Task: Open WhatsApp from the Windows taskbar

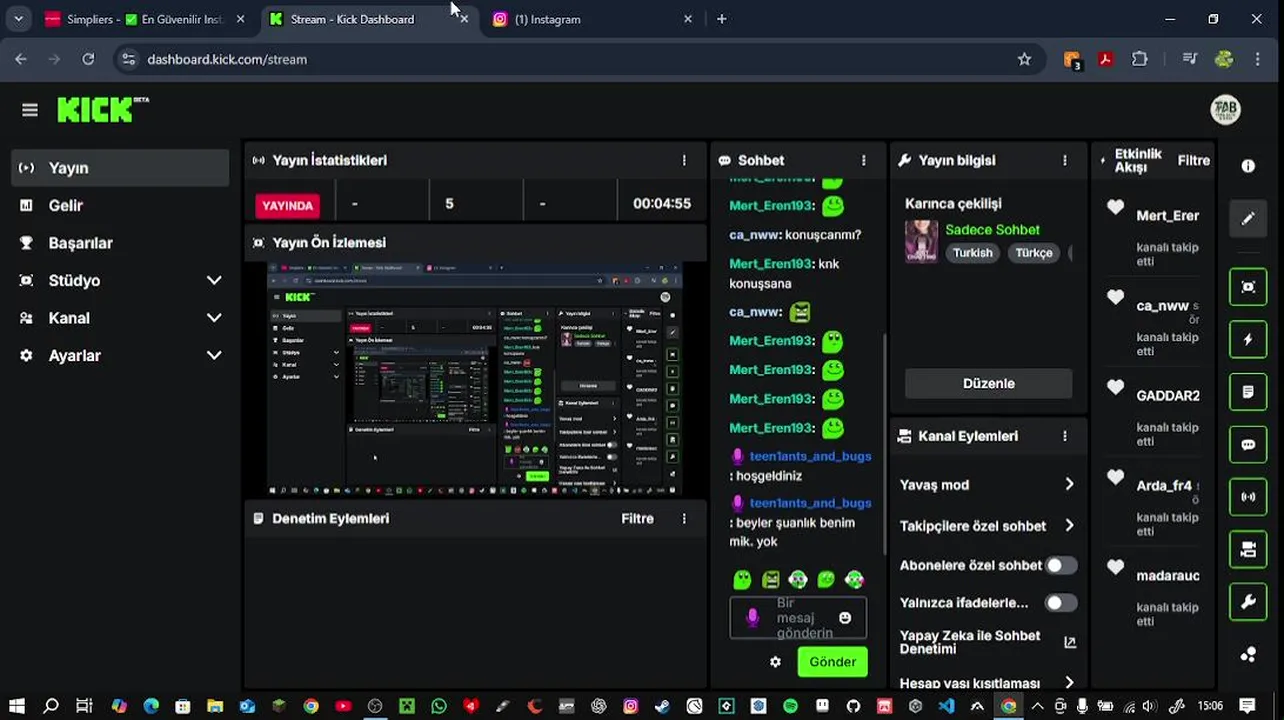Action: coord(439,706)
